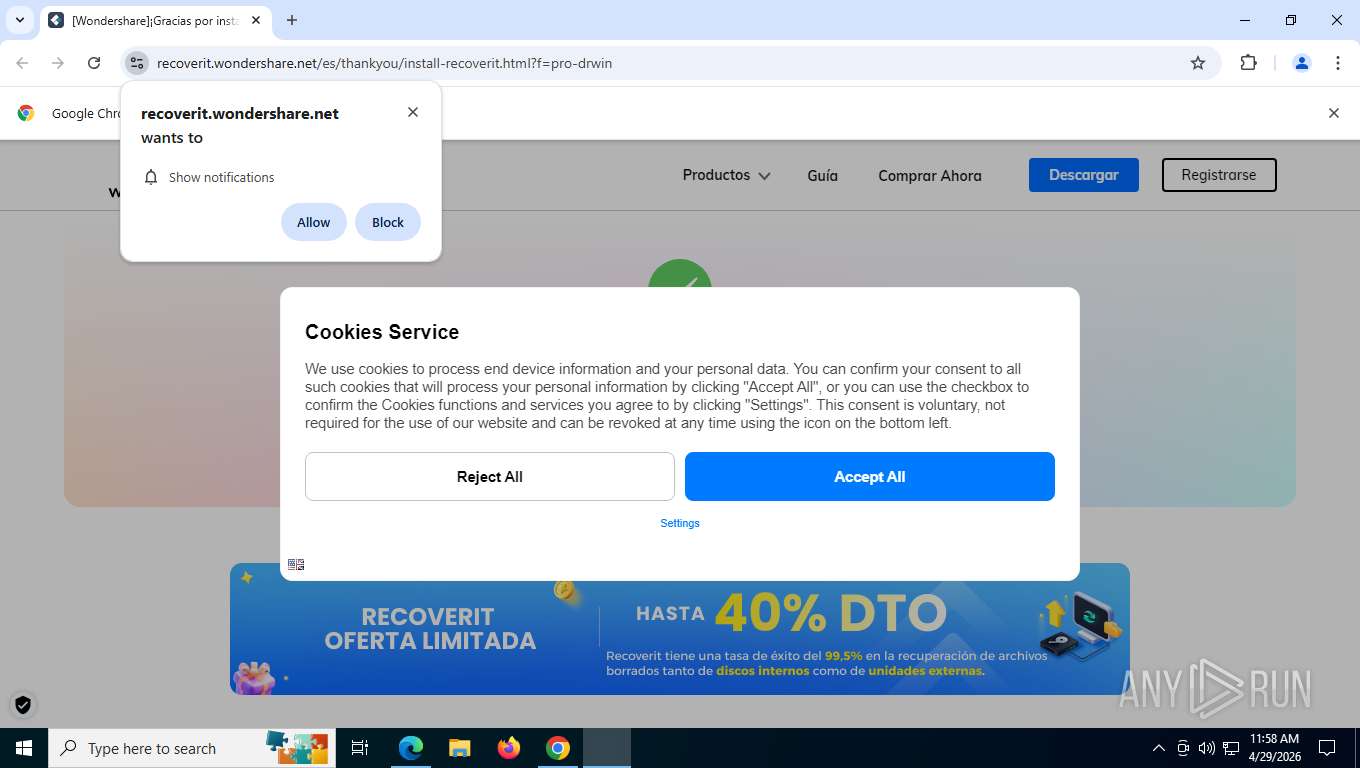Open the Chrome profile avatar
Screen dimensions: 1360x768
[x=1302, y=63]
